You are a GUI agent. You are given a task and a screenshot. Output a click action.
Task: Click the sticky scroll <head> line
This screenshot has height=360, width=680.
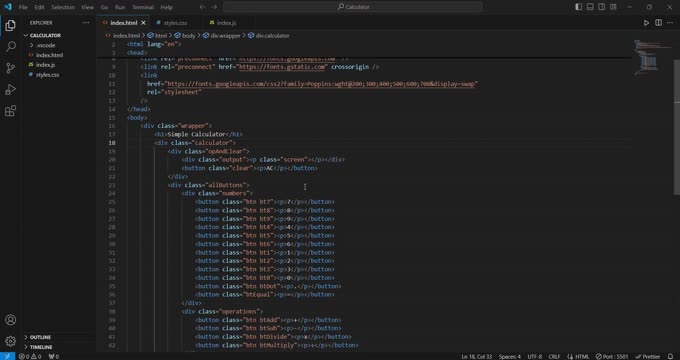(x=137, y=52)
